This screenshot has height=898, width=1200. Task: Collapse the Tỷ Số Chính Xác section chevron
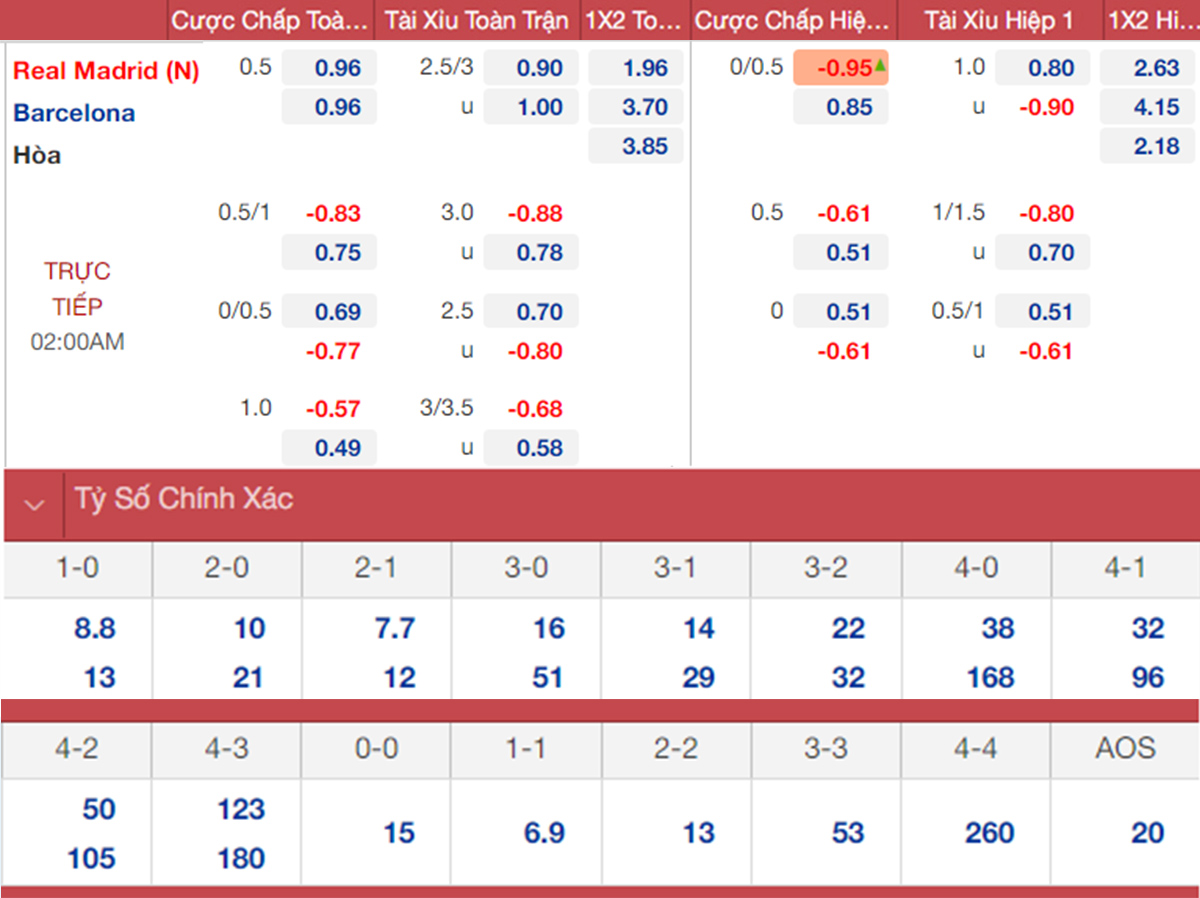tap(35, 504)
